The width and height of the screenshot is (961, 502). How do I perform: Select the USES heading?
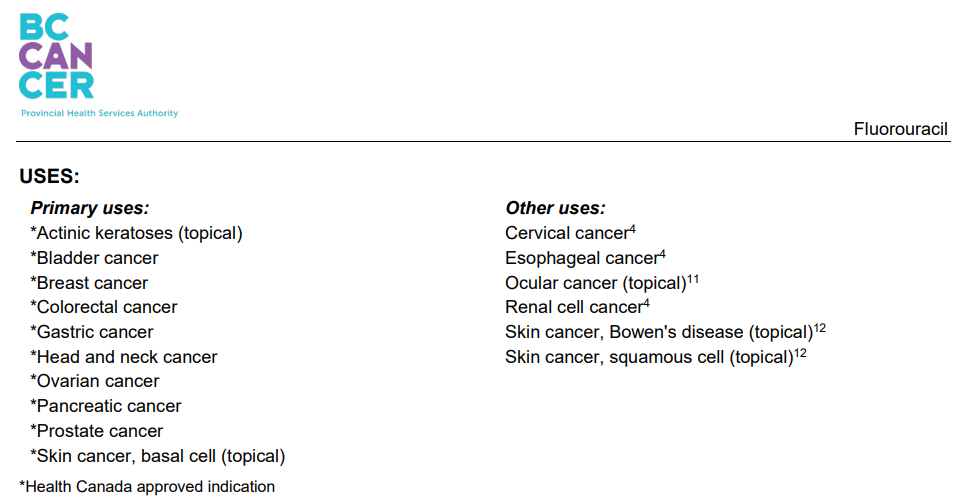(50, 177)
